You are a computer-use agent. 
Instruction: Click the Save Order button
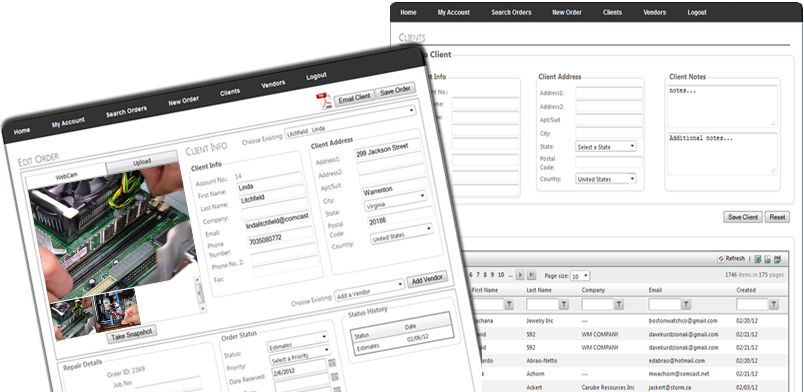(395, 90)
